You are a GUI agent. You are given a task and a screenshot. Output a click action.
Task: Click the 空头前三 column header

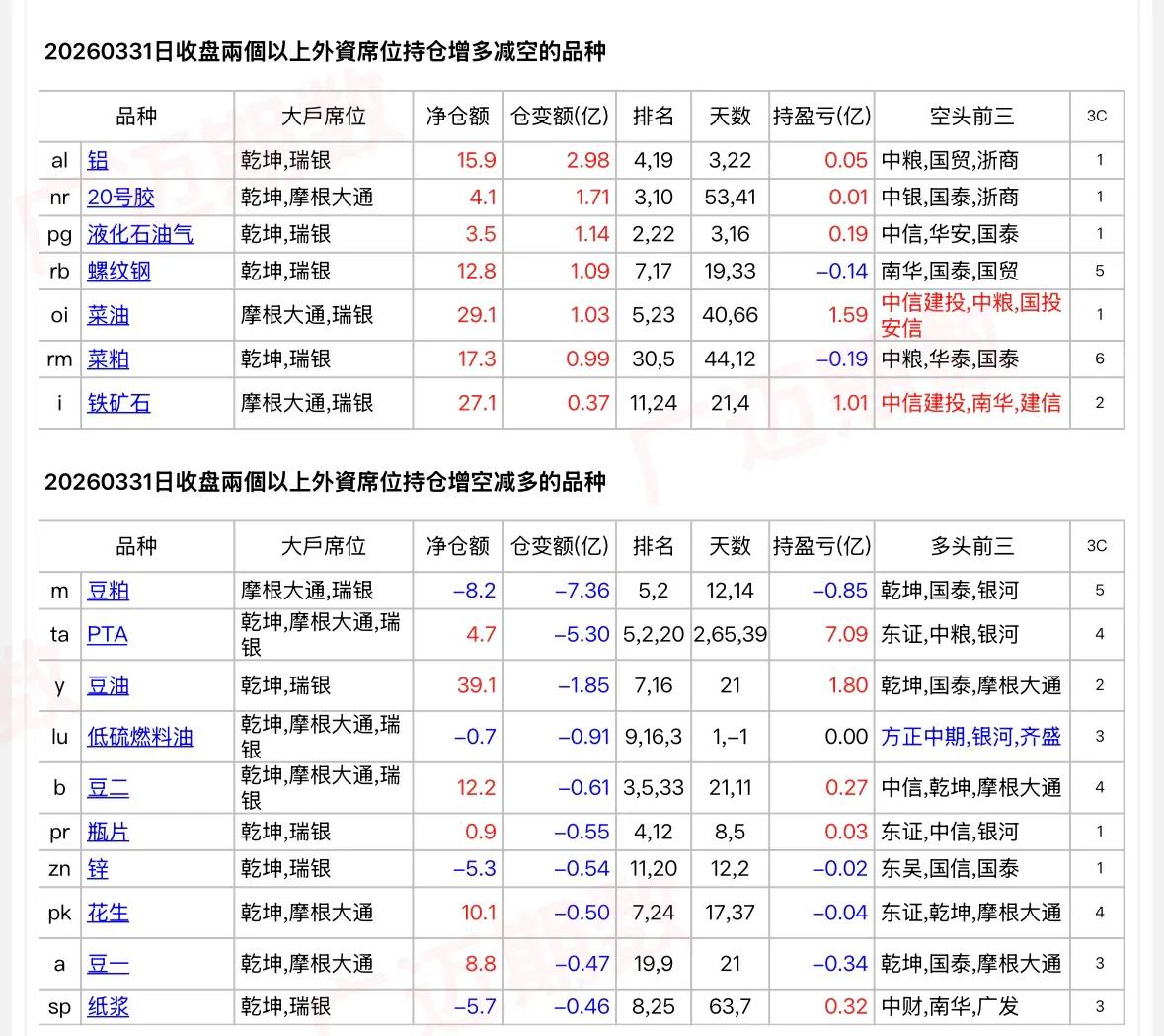click(971, 117)
